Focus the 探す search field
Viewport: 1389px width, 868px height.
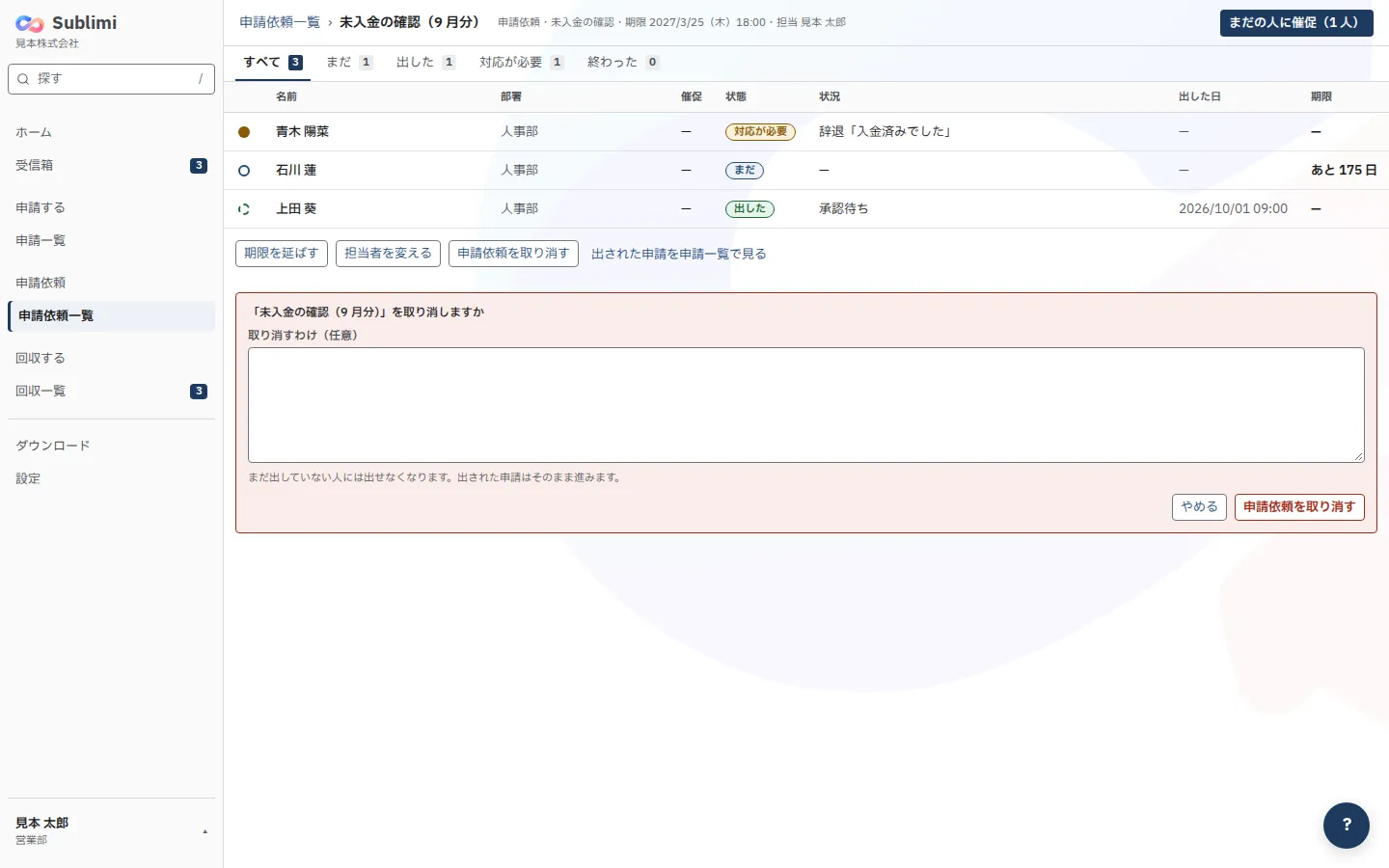[x=111, y=79]
